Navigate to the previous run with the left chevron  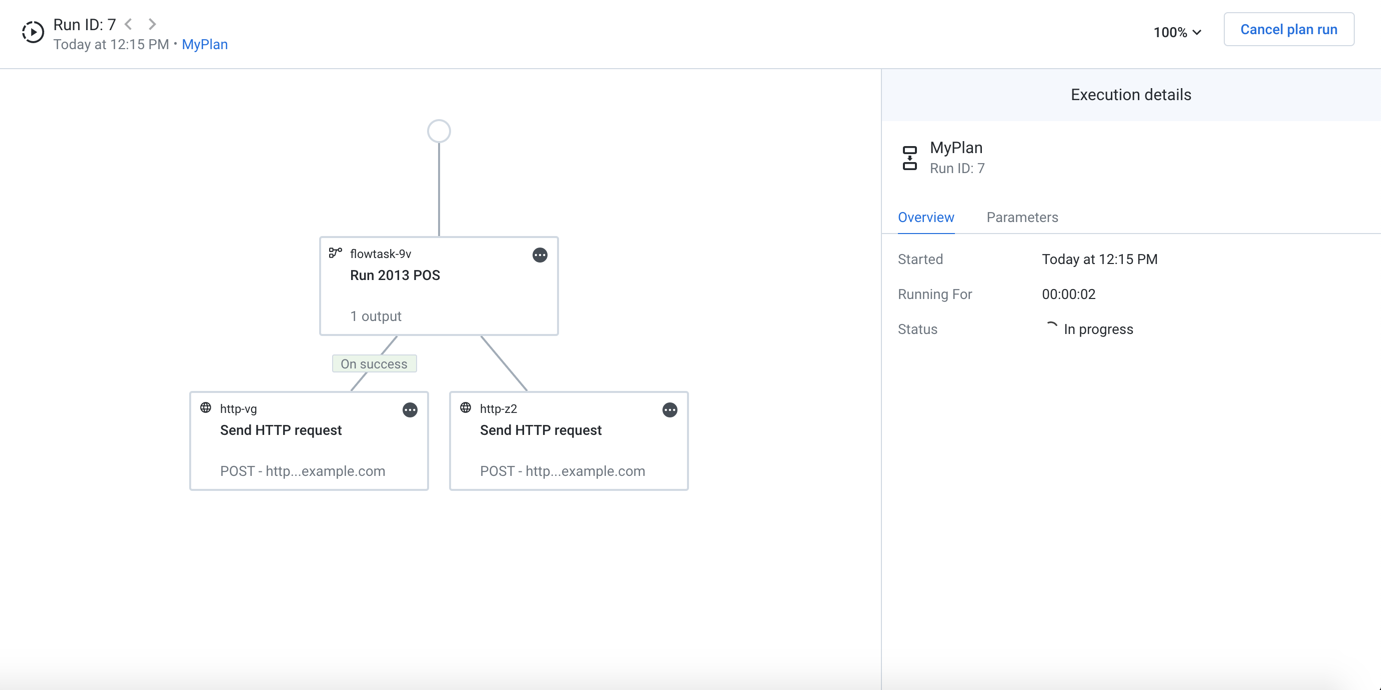pyautogui.click(x=127, y=23)
